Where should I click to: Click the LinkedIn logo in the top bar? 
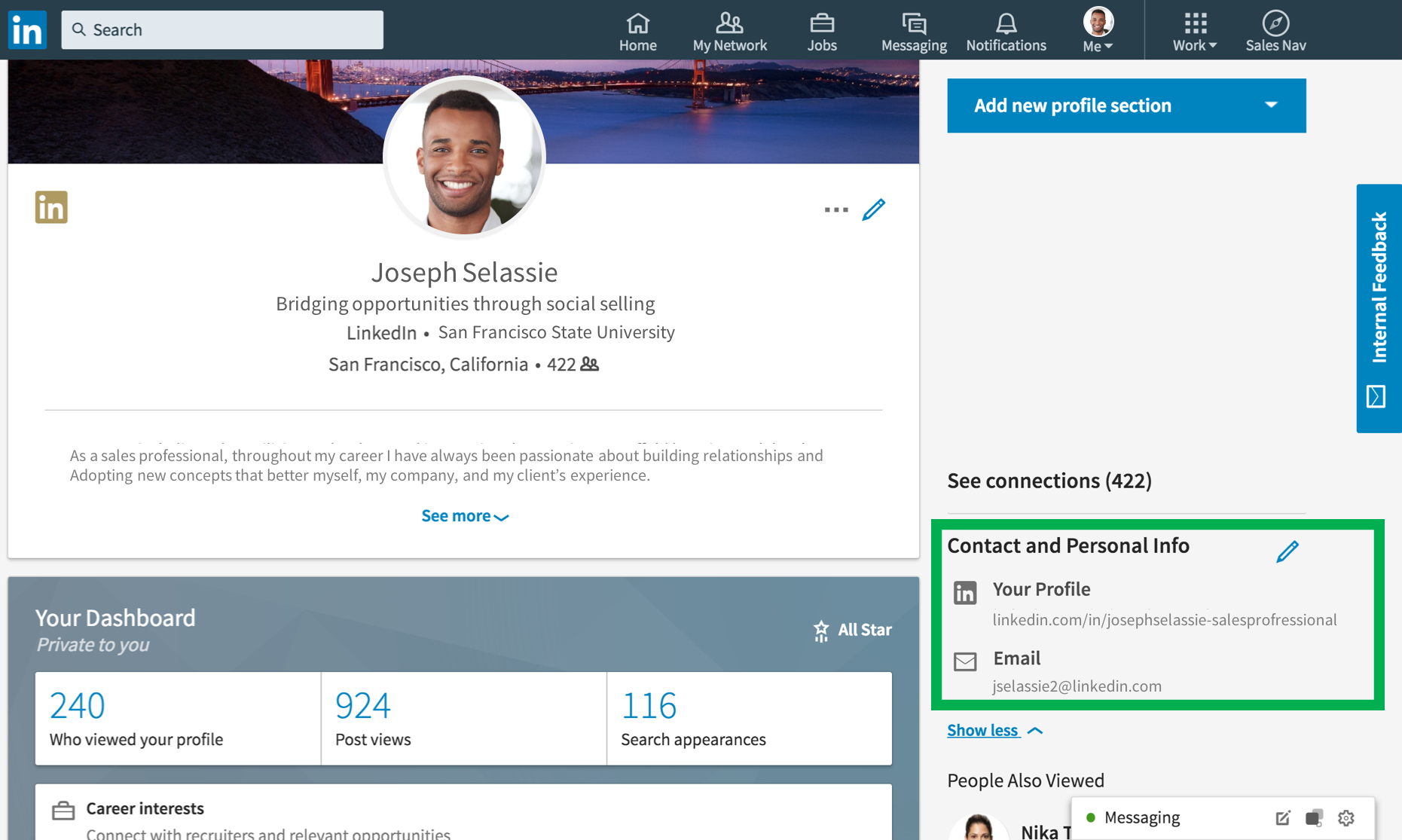pos(27,29)
